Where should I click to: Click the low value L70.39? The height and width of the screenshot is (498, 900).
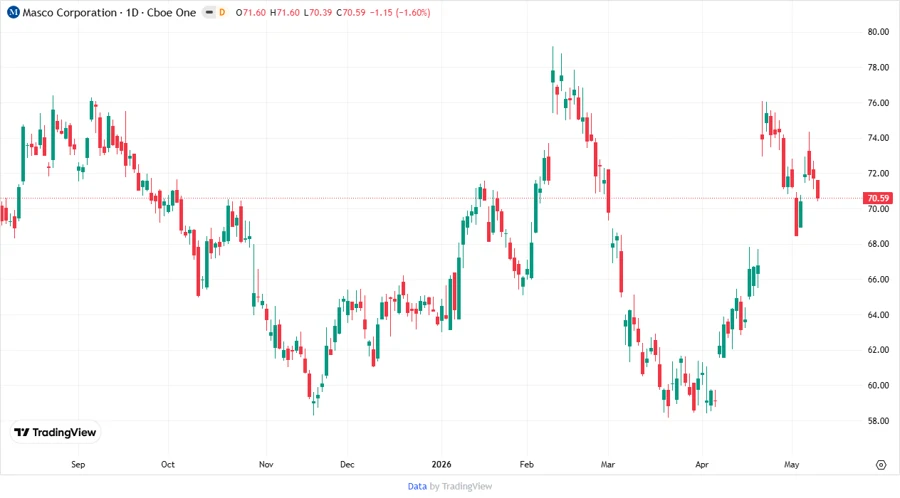[x=317, y=12]
